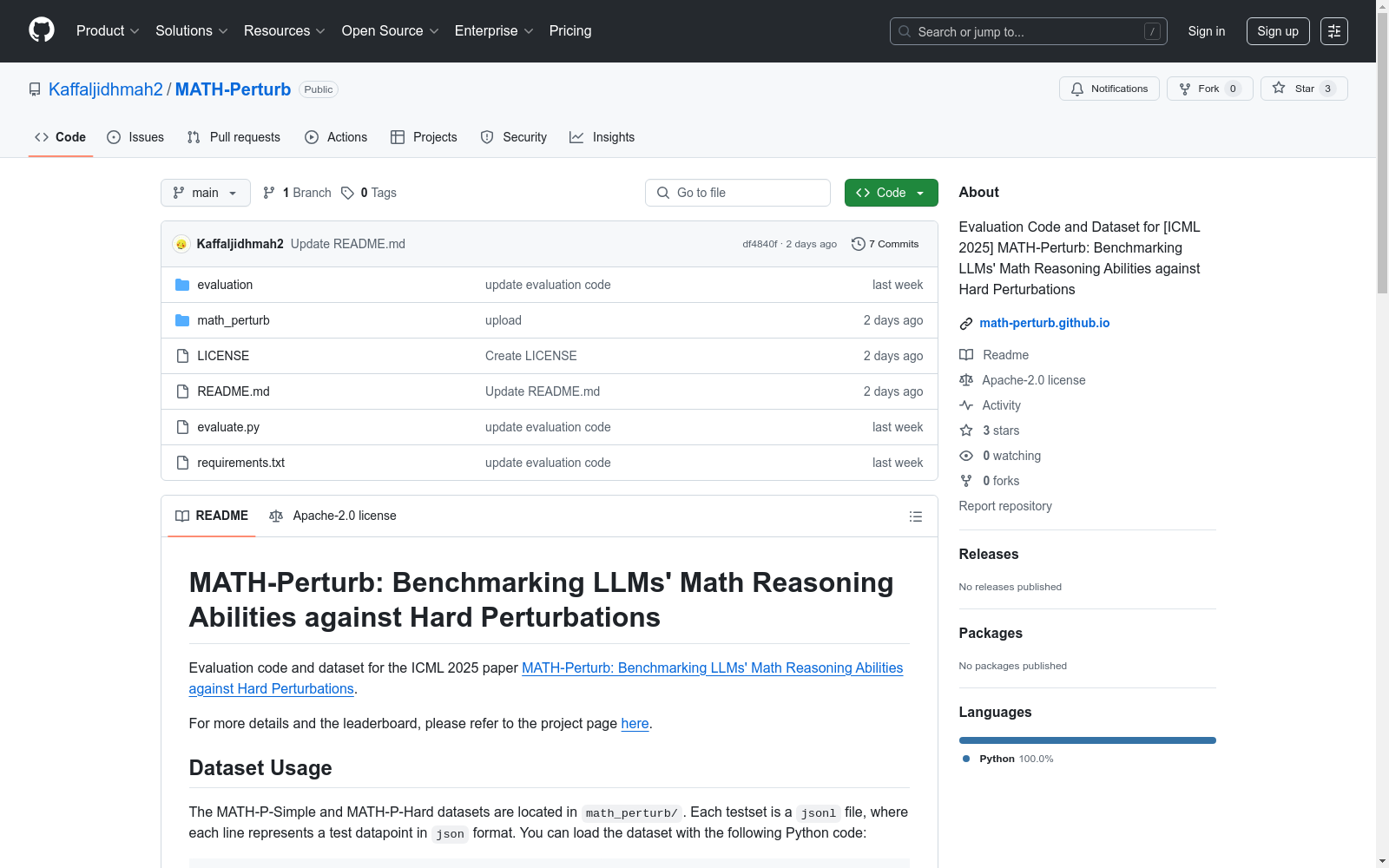Open the Pricing link
This screenshot has width=1389, height=868.
pyautogui.click(x=570, y=31)
